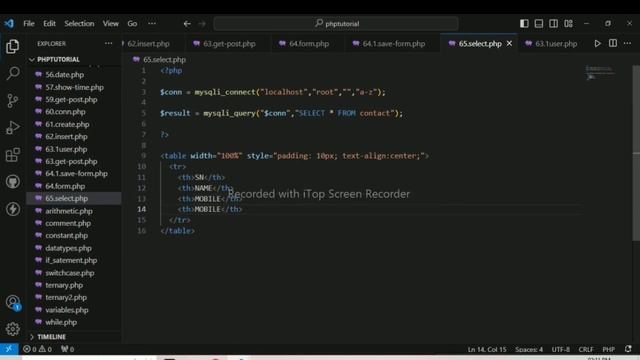Expand the TIMELINE section
This screenshot has width=640, height=360.
(x=51, y=337)
